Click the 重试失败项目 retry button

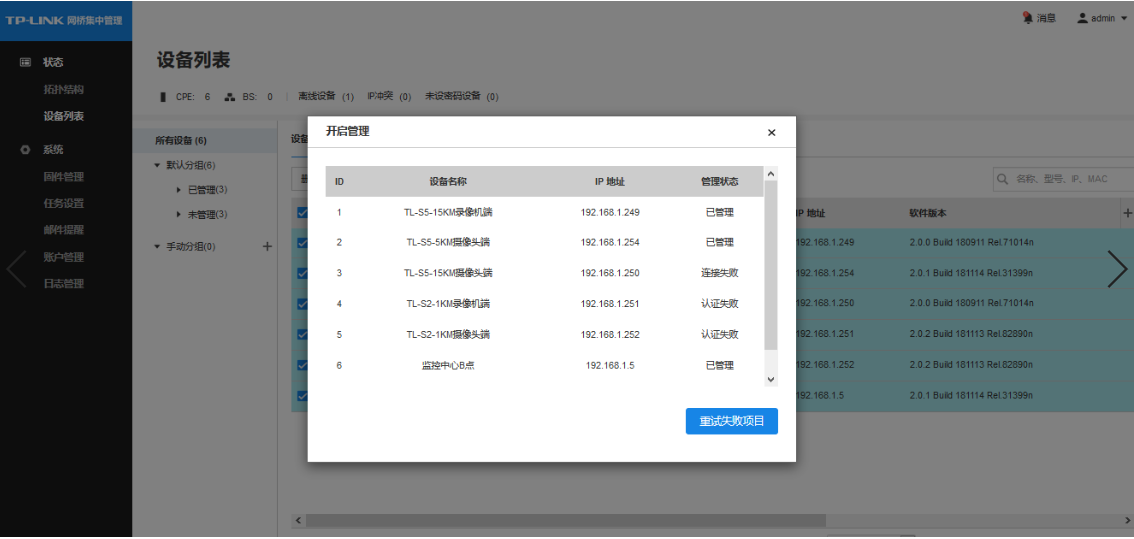click(731, 421)
